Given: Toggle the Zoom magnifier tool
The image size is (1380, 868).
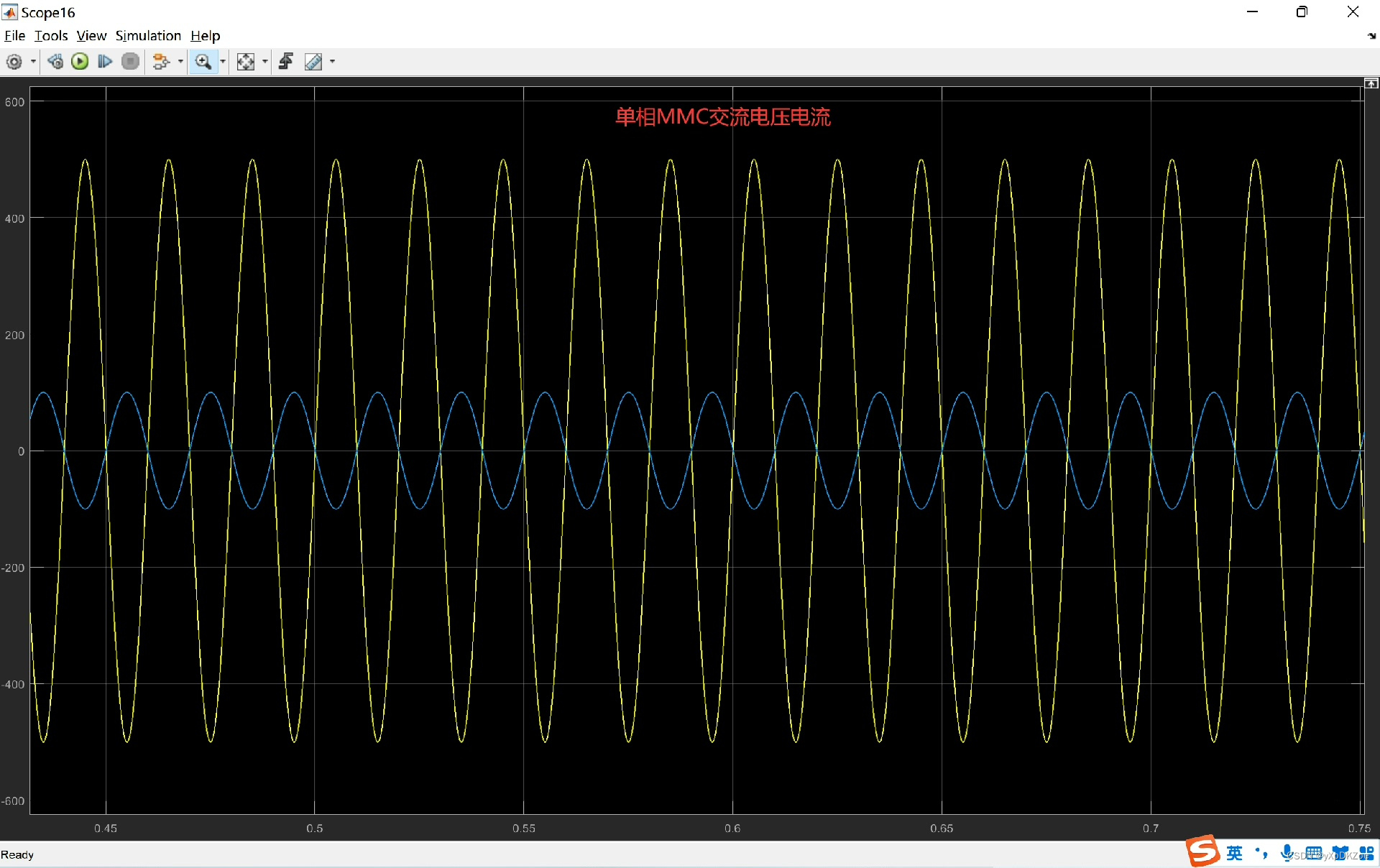Looking at the screenshot, I should (203, 62).
